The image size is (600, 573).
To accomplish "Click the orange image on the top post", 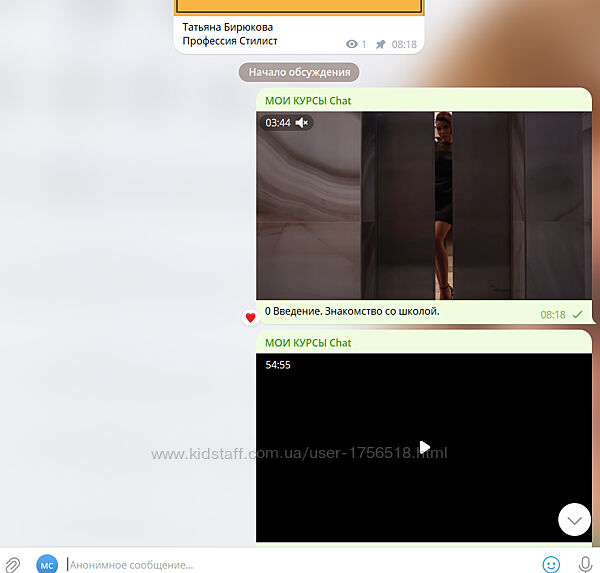I will 298,6.
